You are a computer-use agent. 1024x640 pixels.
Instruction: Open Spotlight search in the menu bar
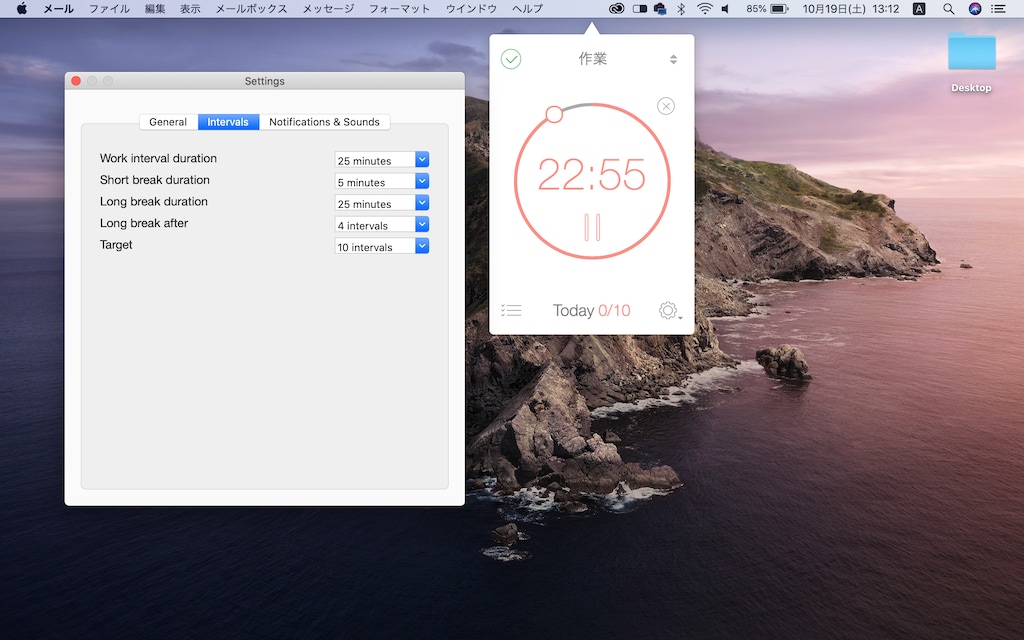click(x=948, y=9)
